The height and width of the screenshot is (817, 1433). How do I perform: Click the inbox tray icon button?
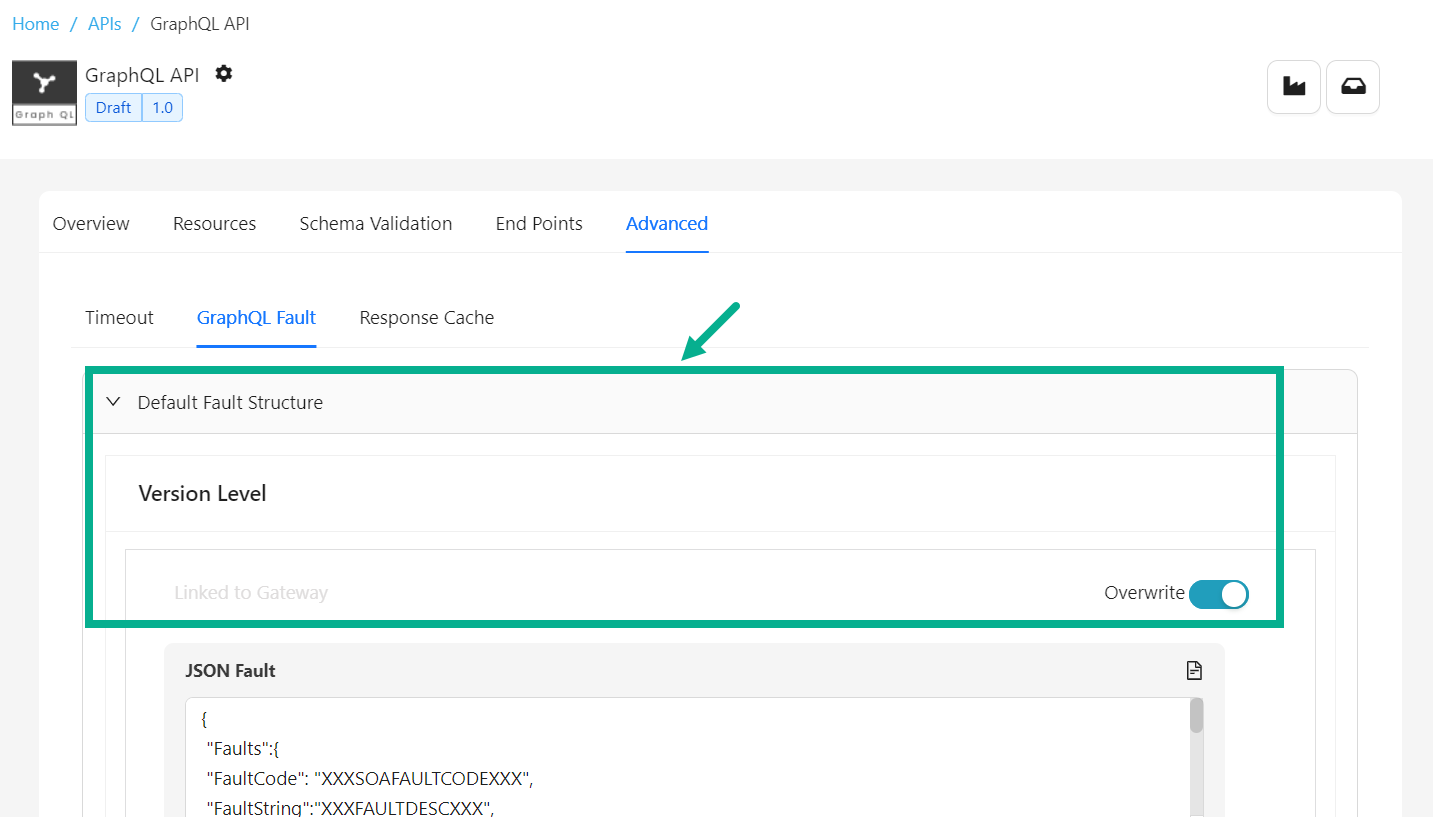[x=1353, y=87]
